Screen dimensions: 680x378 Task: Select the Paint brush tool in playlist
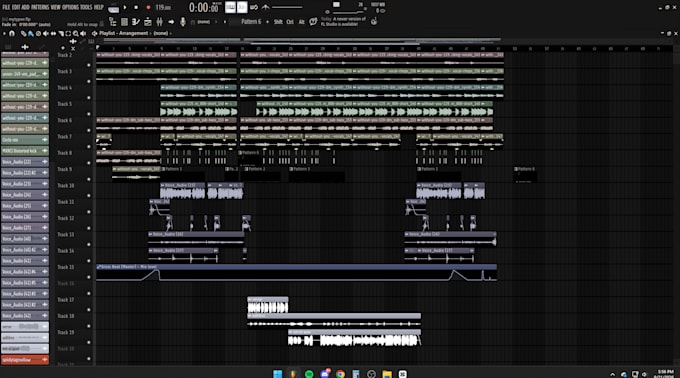[31, 33]
